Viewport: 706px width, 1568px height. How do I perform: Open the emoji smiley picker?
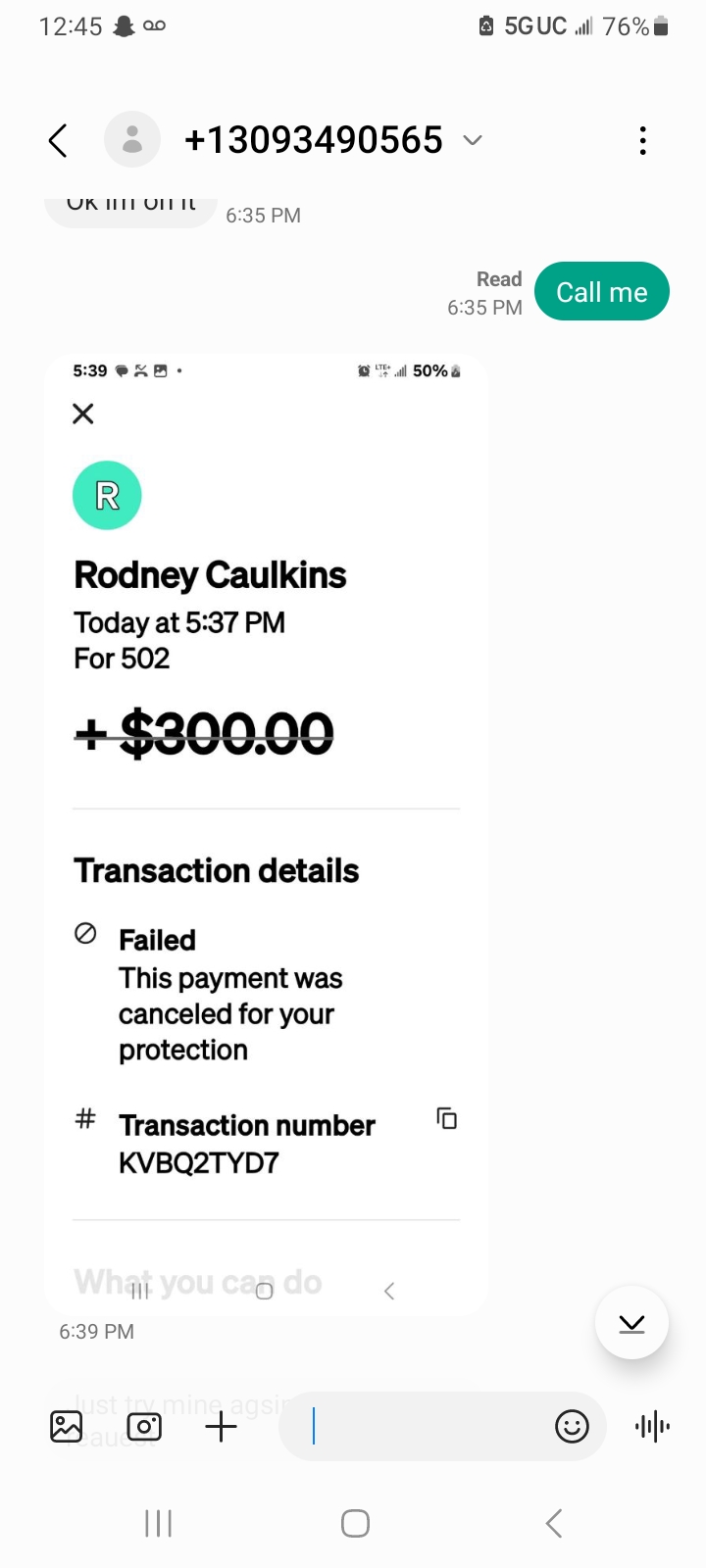[572, 1427]
